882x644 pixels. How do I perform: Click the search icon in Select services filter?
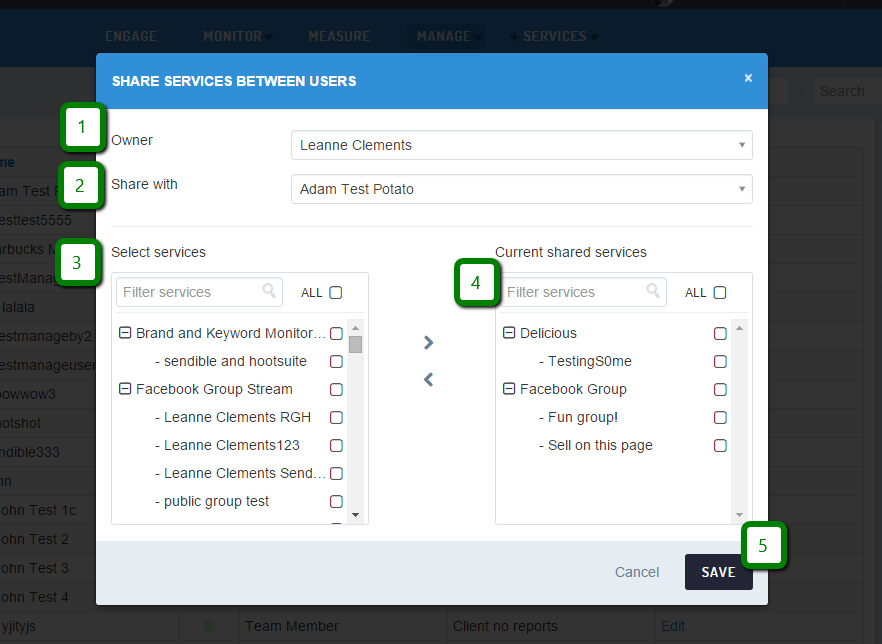pyautogui.click(x=269, y=290)
